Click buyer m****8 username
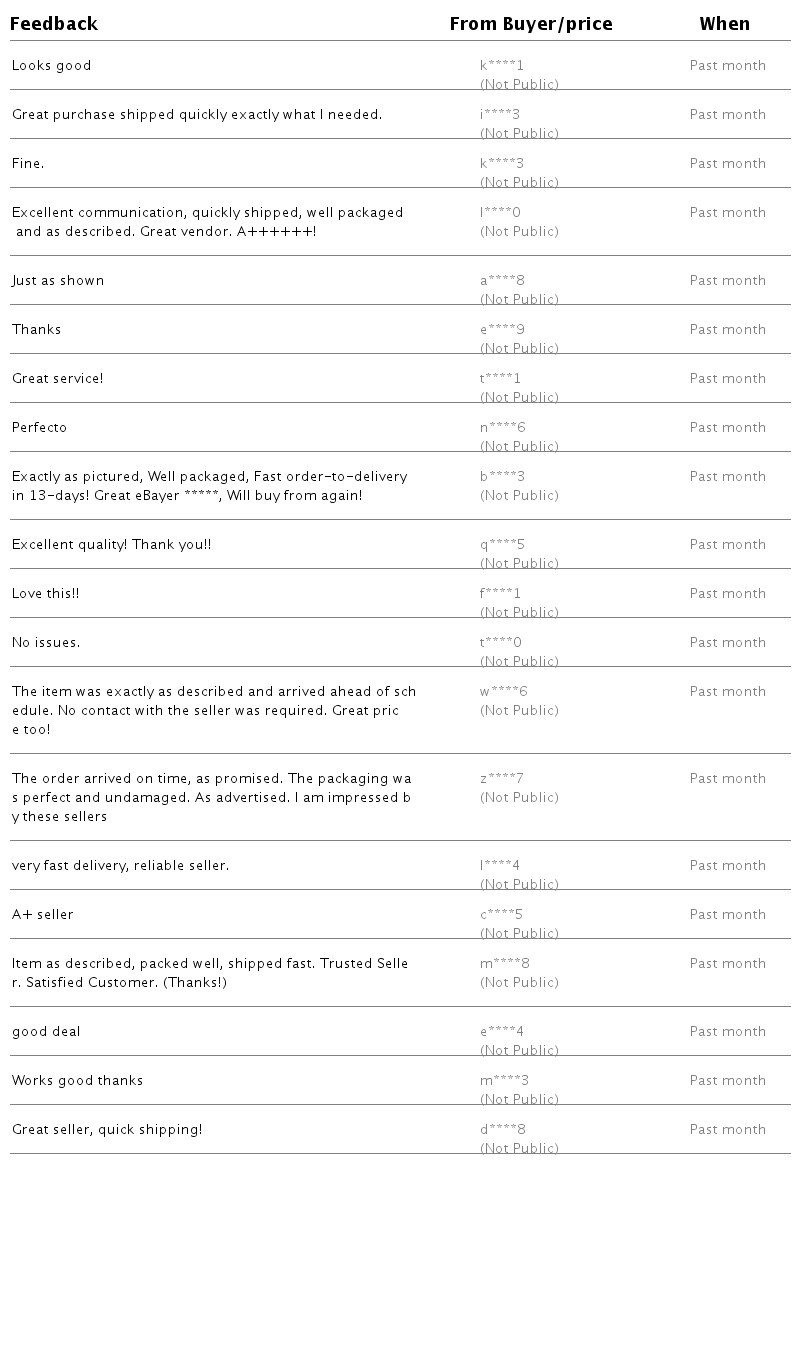 [505, 964]
